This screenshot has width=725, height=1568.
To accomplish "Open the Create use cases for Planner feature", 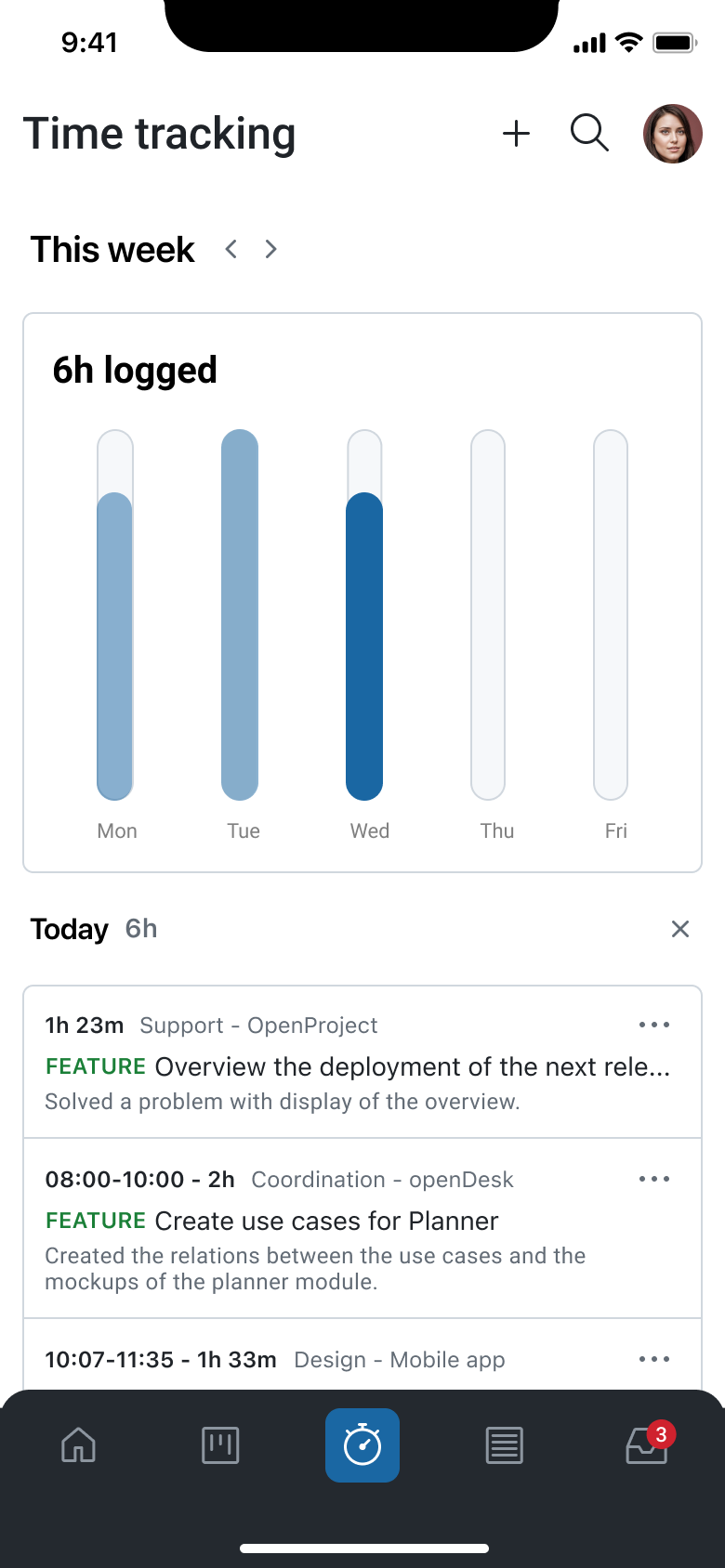I will click(x=327, y=1221).
